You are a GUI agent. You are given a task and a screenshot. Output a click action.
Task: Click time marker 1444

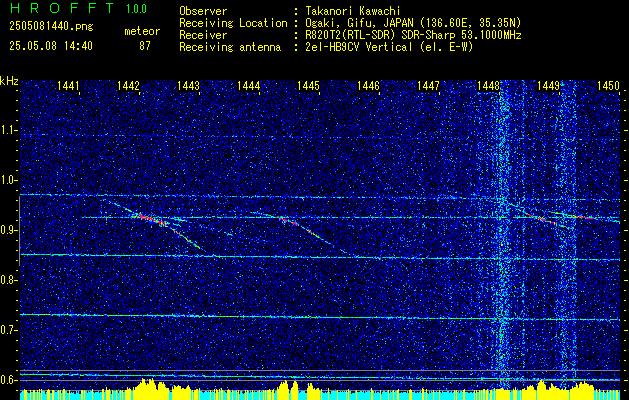(248, 85)
